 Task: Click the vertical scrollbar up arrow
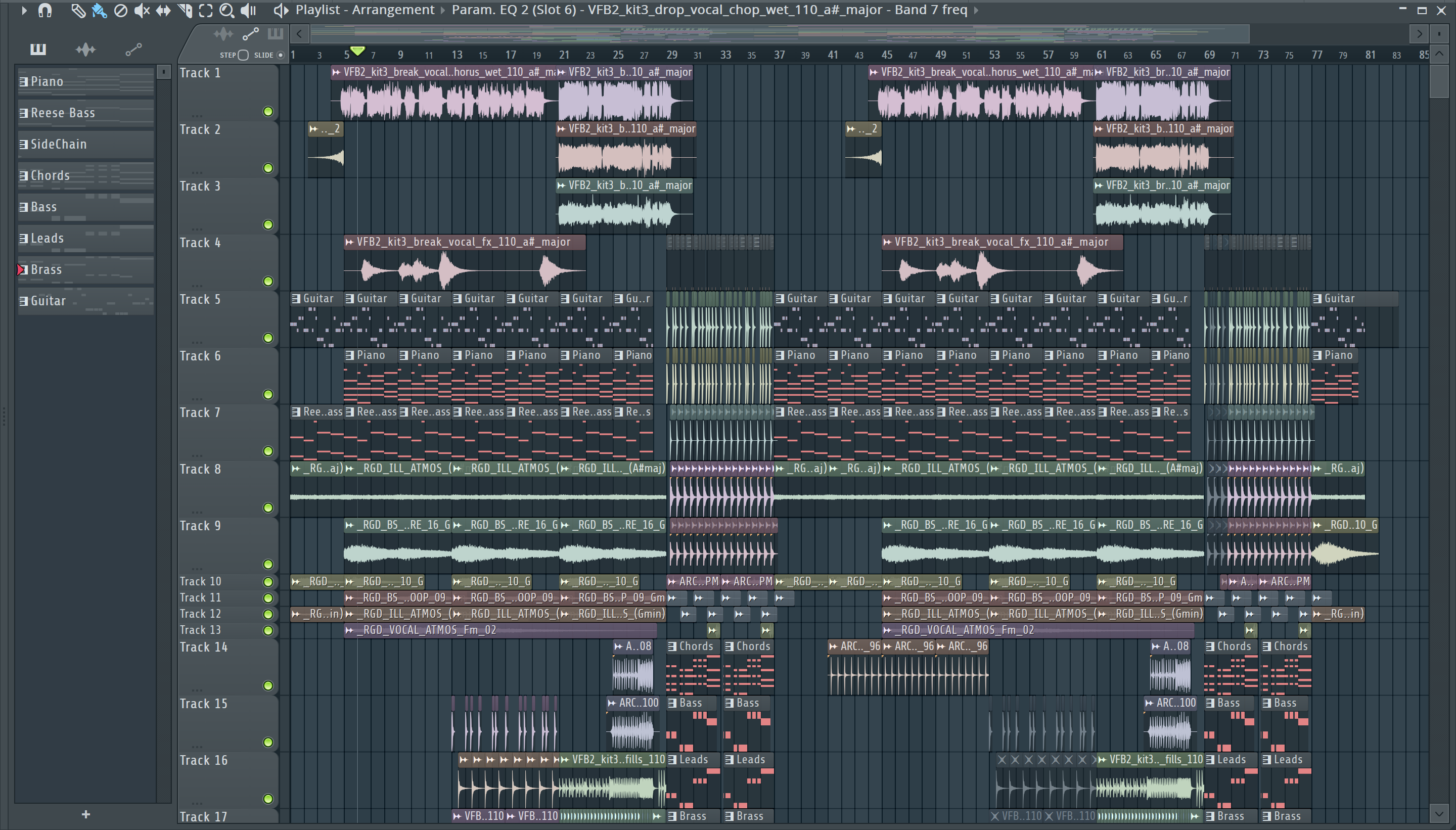click(1439, 55)
